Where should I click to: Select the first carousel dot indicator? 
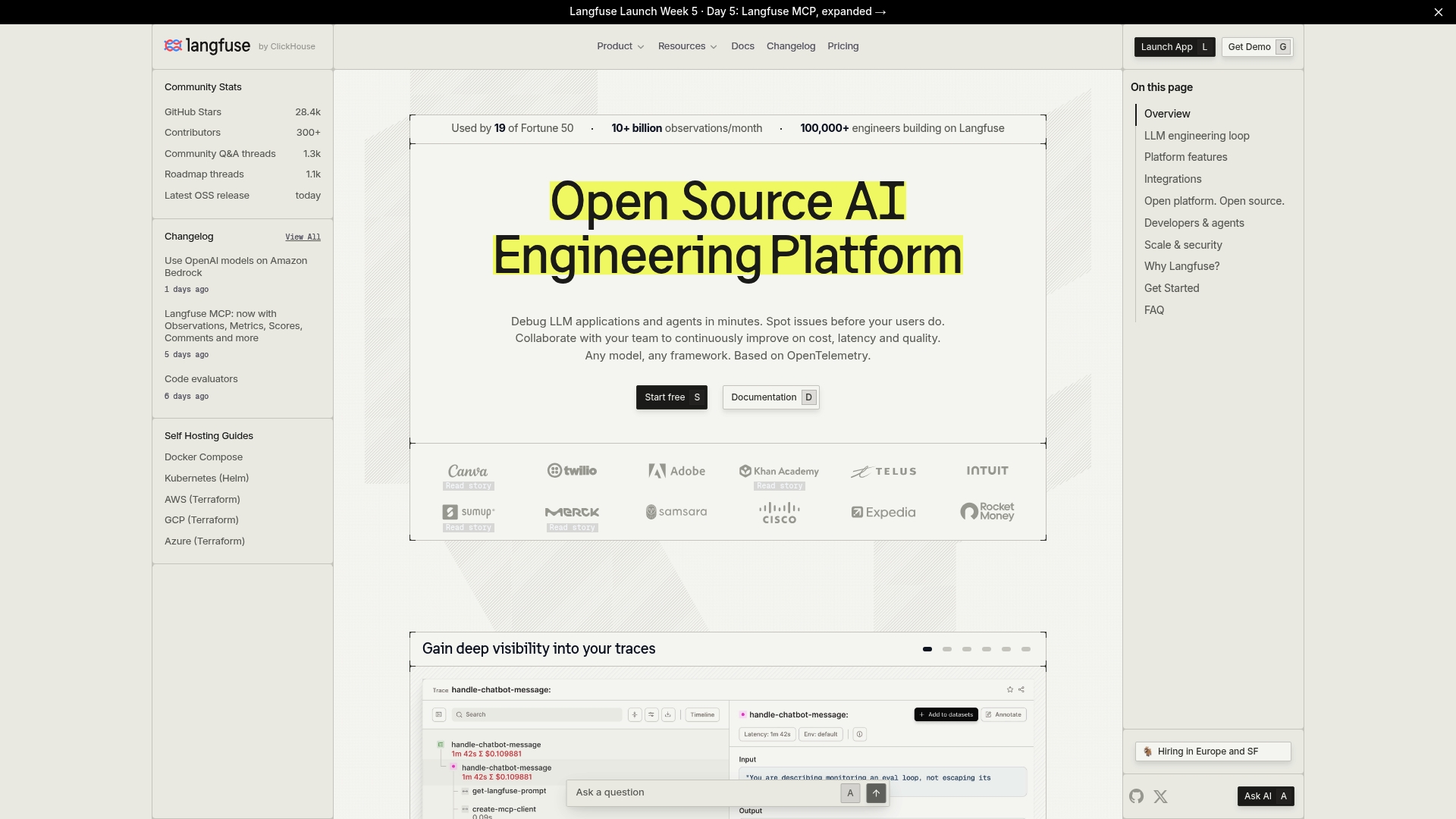(x=927, y=649)
